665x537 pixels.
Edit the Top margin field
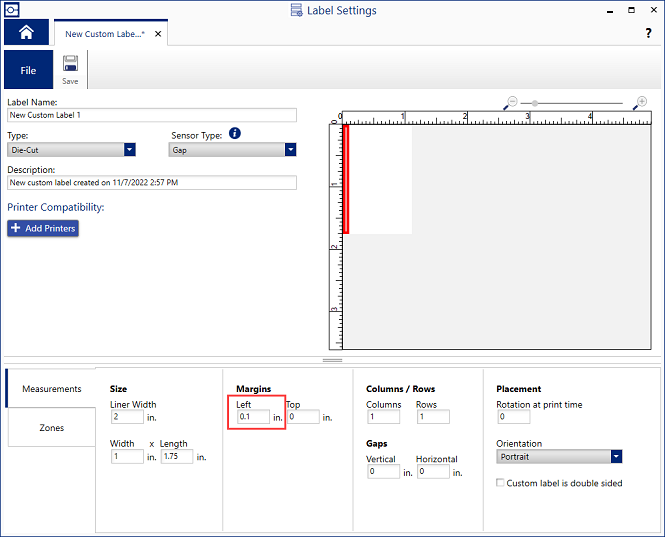[x=303, y=417]
